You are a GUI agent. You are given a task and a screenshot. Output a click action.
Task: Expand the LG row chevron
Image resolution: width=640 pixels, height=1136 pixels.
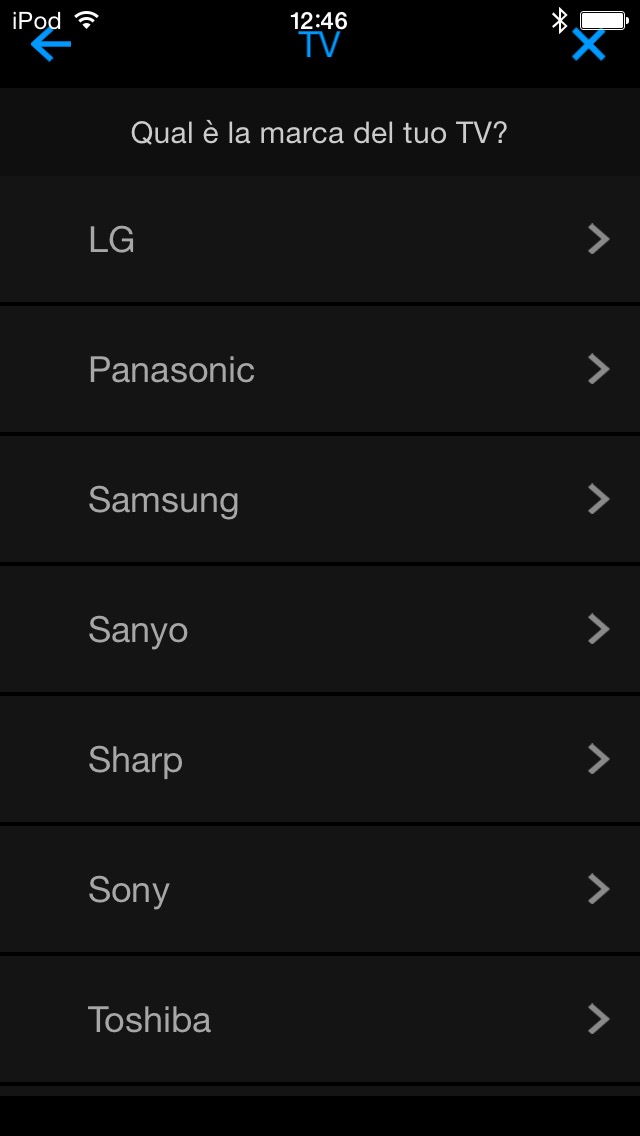click(x=598, y=239)
